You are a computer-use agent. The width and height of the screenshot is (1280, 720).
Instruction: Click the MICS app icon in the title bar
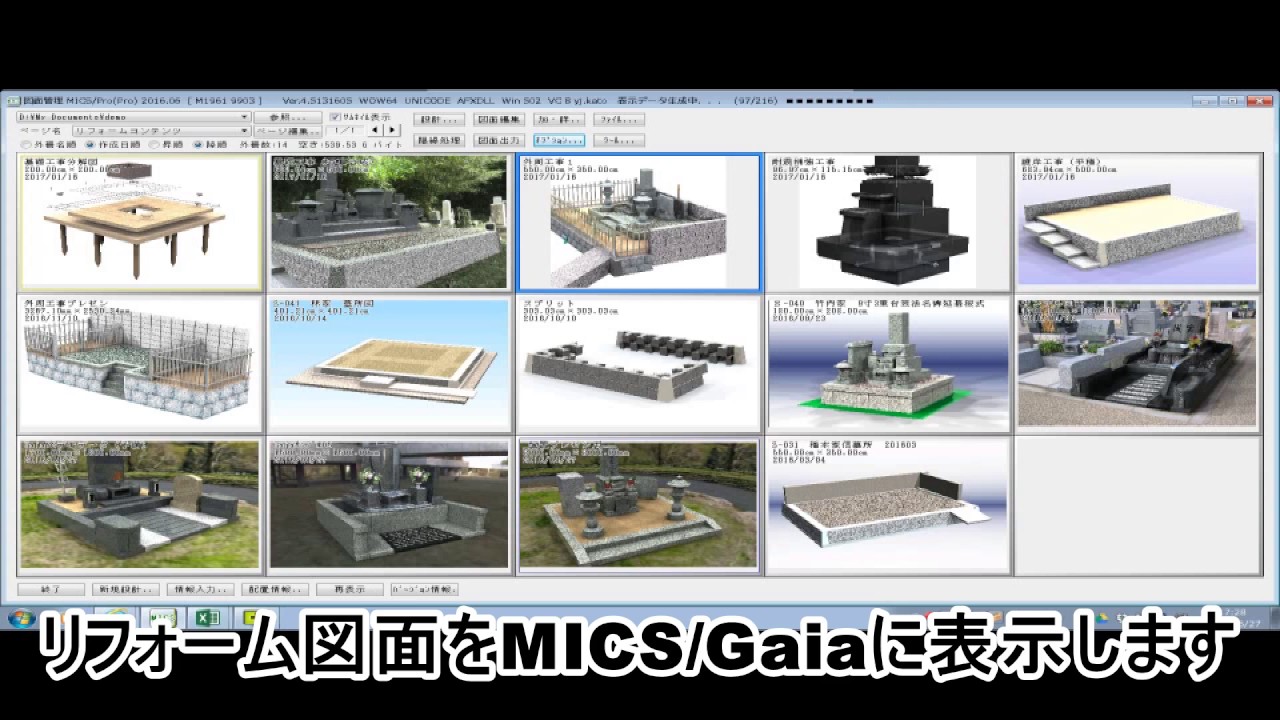click(x=13, y=101)
